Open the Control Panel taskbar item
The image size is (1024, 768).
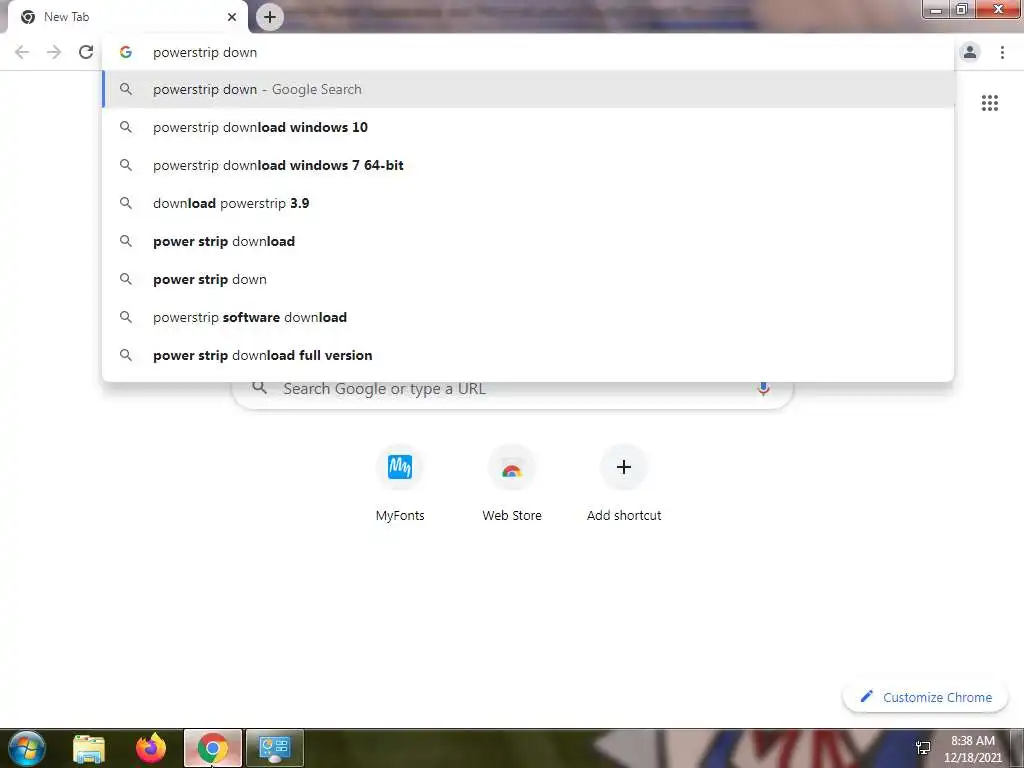275,748
